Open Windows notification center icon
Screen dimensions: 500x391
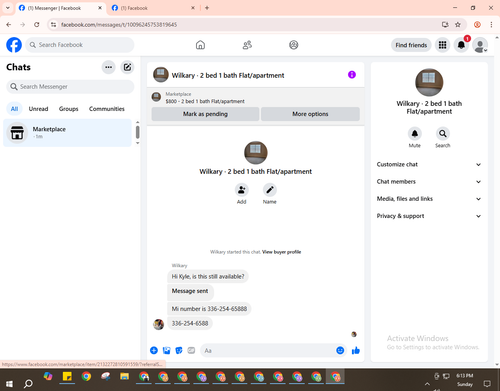point(487,384)
